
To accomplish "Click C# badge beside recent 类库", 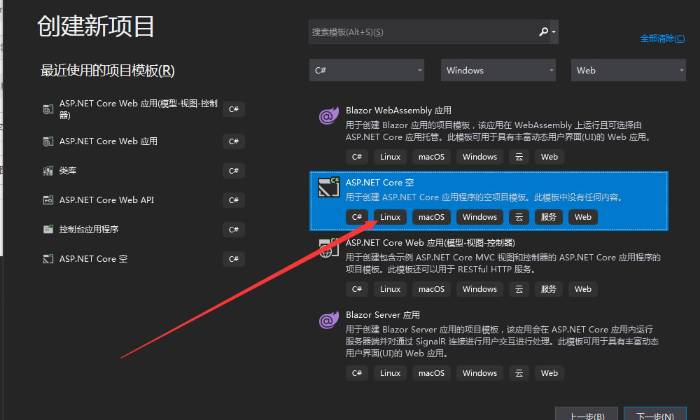I will pos(233,170).
